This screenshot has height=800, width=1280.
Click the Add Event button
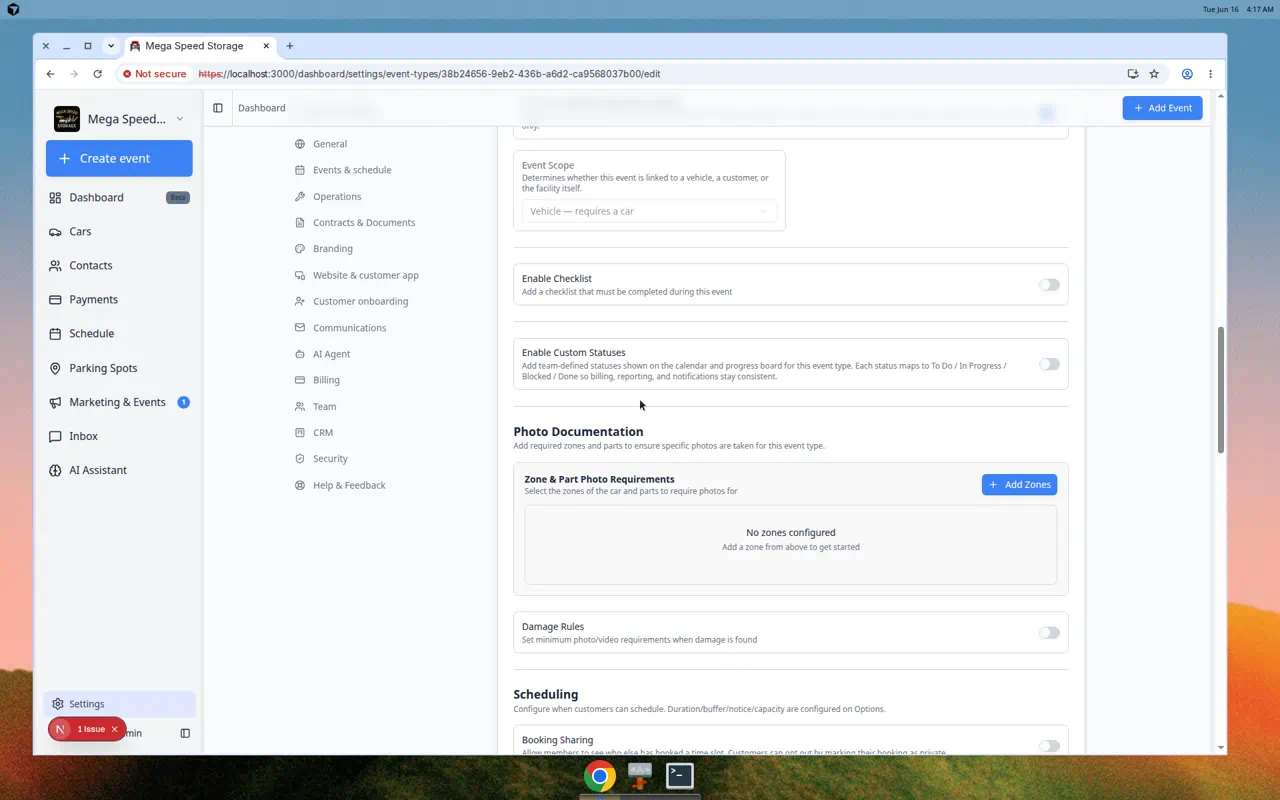1162,108
